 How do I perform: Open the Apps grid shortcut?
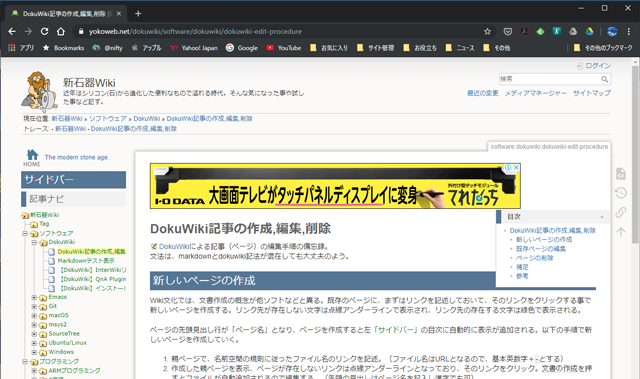[12, 48]
